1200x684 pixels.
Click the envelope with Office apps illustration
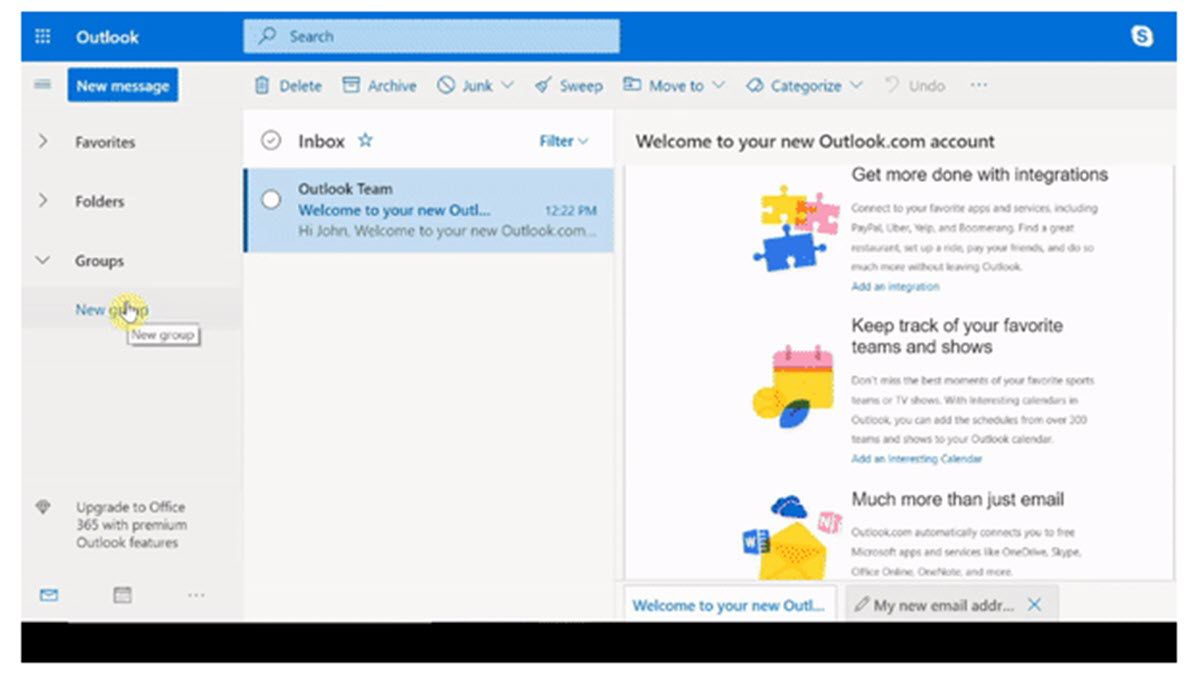tap(792, 537)
